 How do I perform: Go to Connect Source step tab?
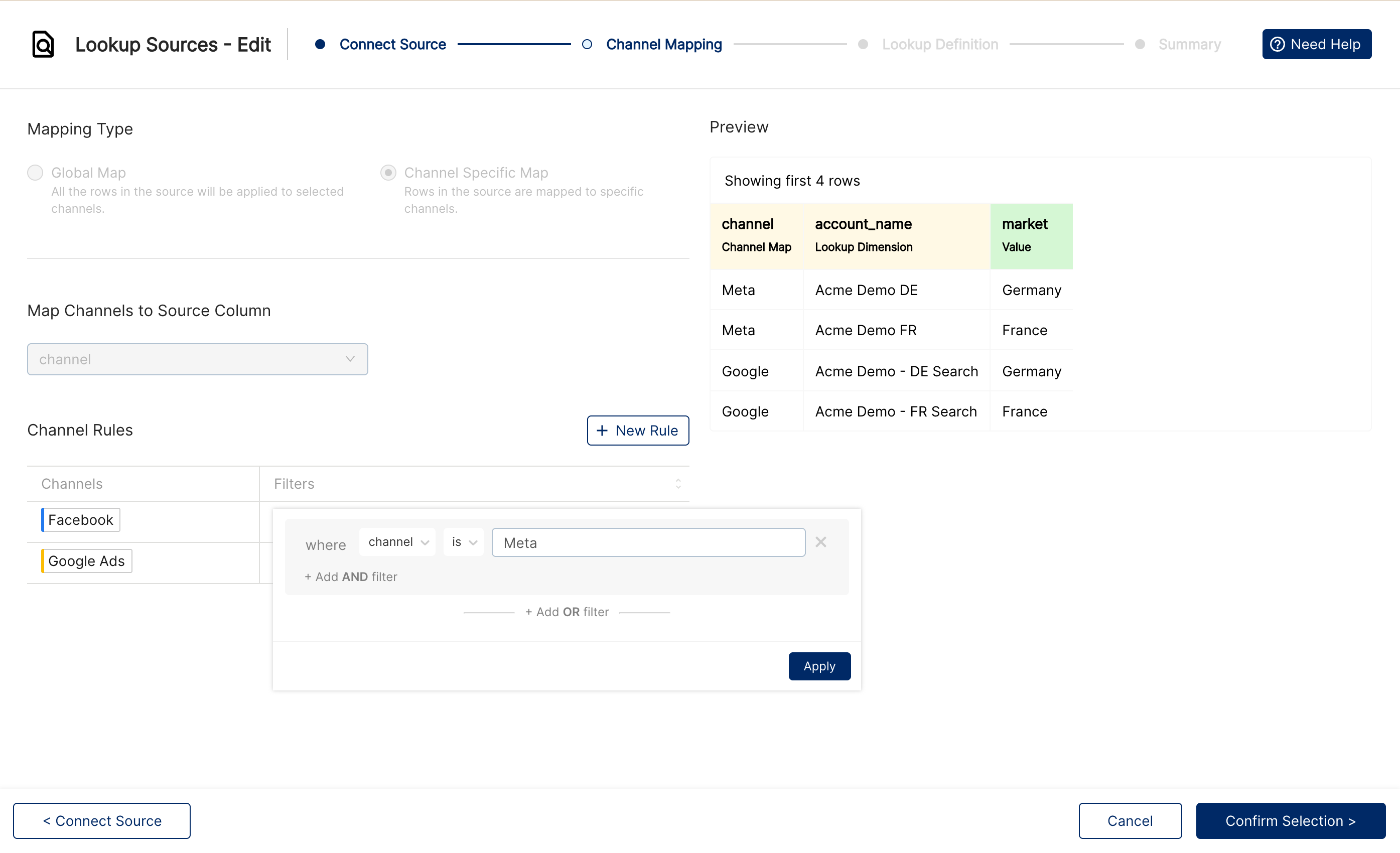coord(392,44)
